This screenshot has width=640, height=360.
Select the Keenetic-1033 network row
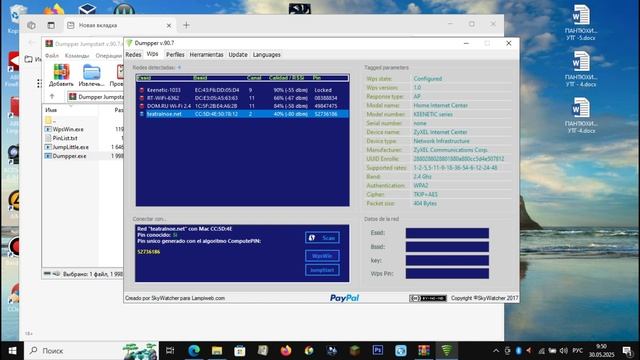tap(242, 90)
